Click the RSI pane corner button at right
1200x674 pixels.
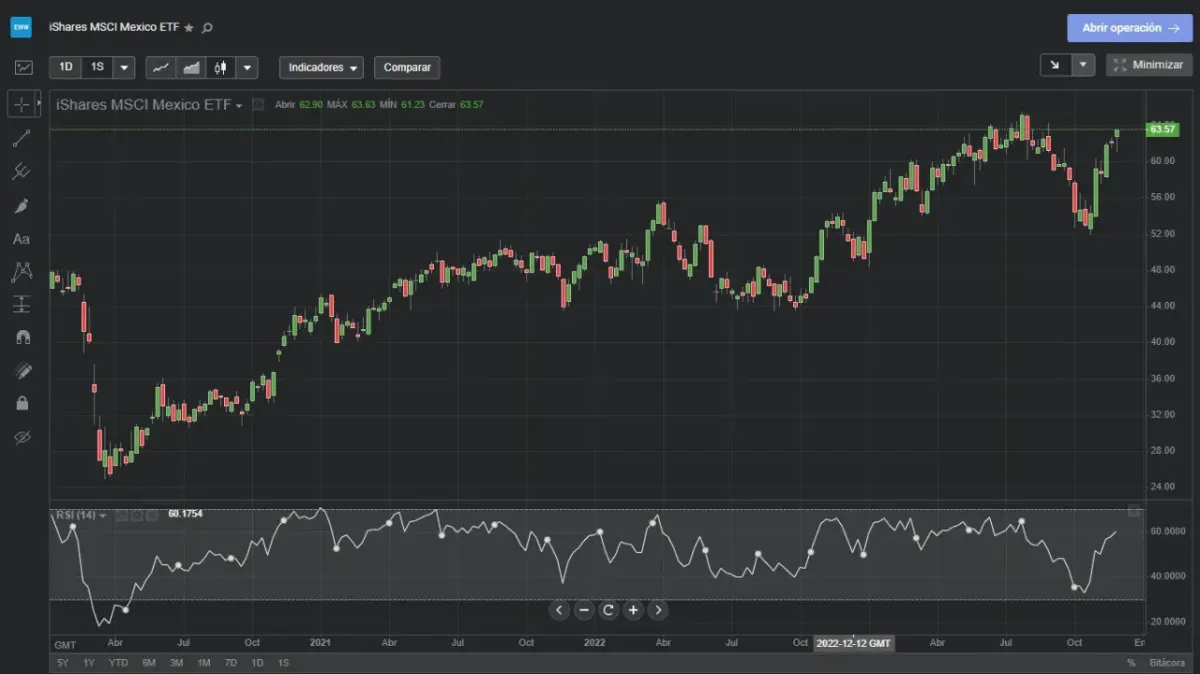(1133, 511)
